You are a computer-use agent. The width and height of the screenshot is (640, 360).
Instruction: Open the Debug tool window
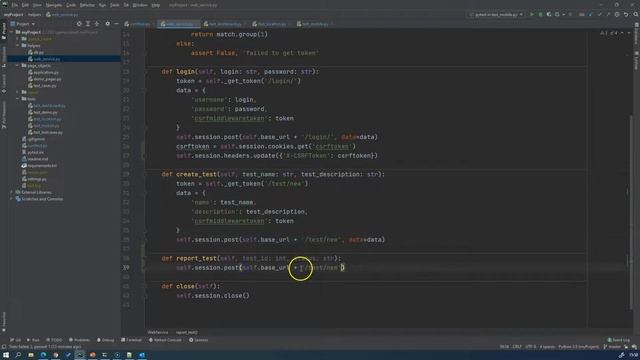106,340
